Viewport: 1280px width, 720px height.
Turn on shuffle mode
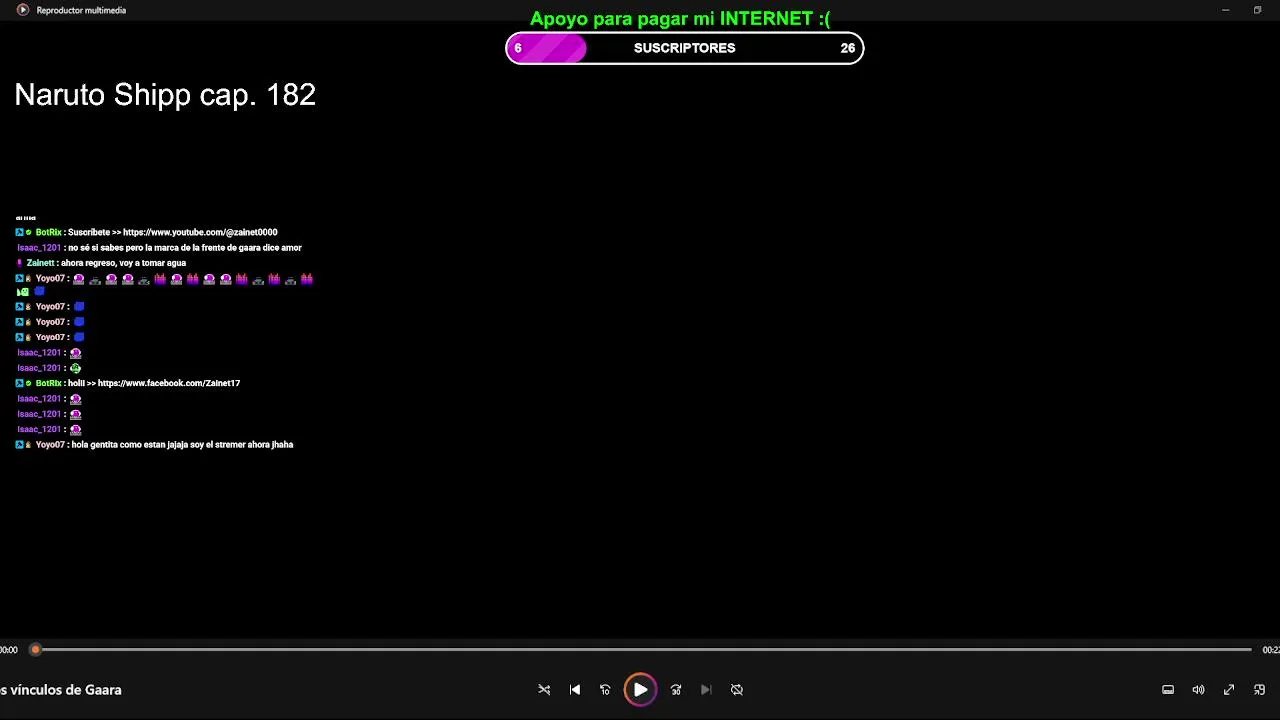click(544, 689)
